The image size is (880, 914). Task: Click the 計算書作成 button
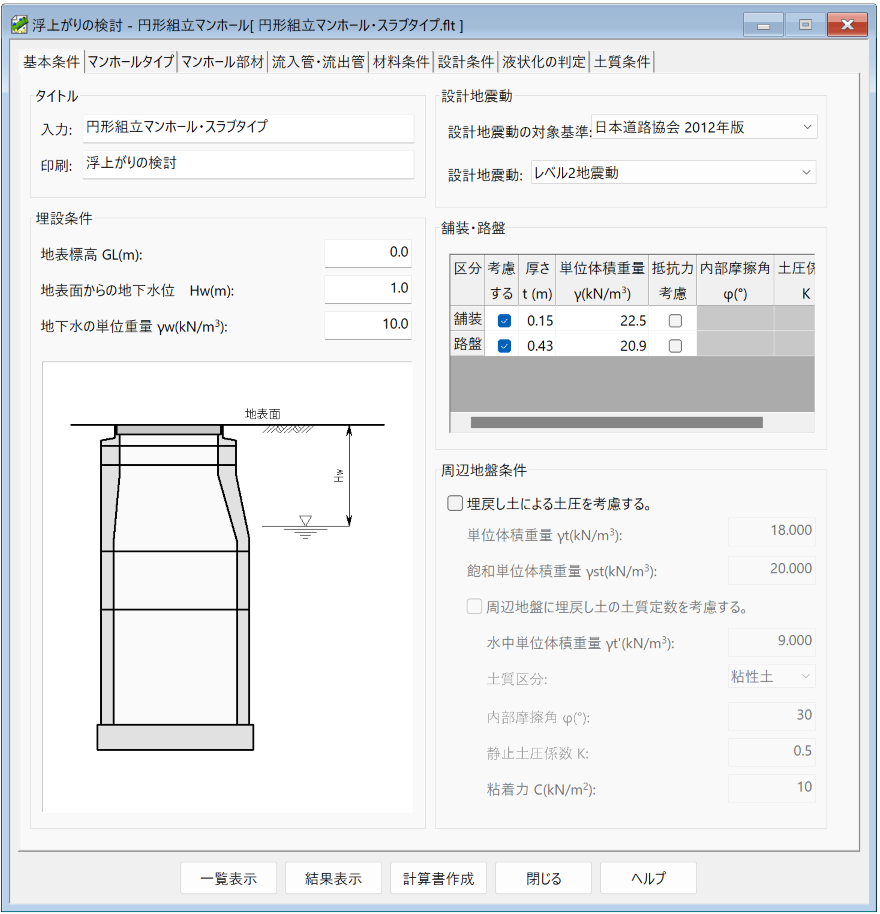tap(438, 878)
